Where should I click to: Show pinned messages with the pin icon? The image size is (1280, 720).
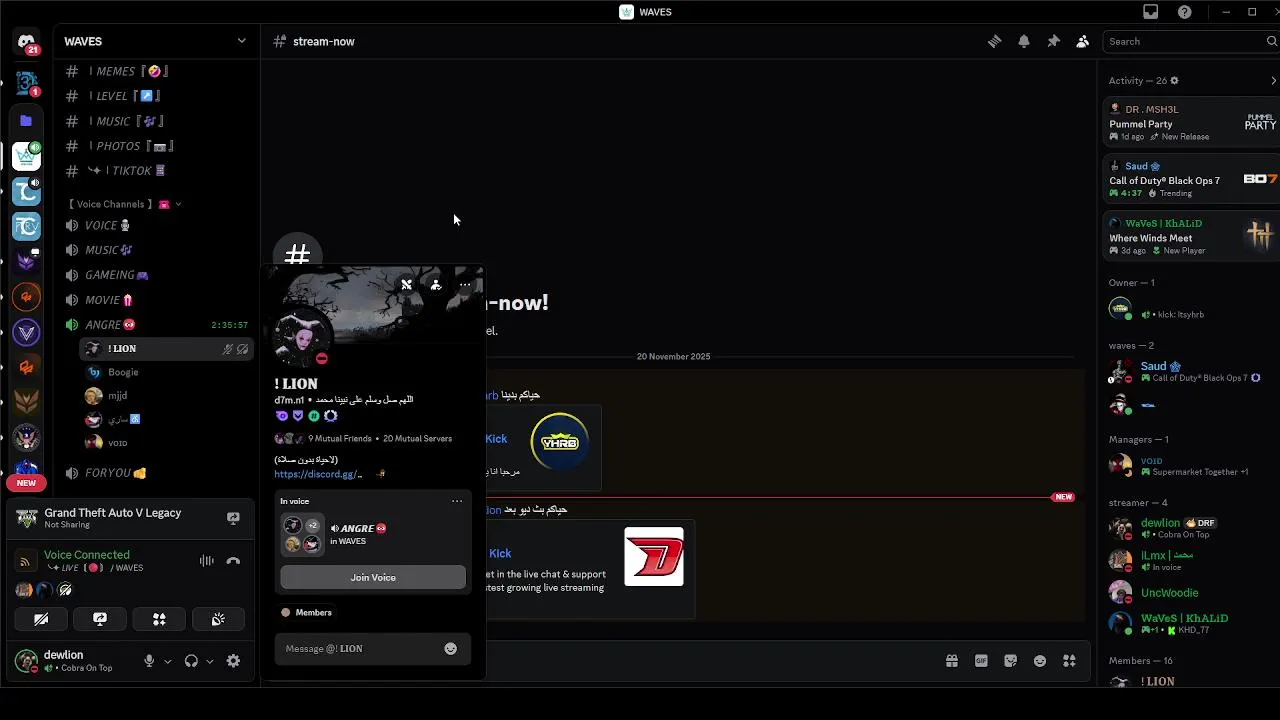click(x=1053, y=41)
